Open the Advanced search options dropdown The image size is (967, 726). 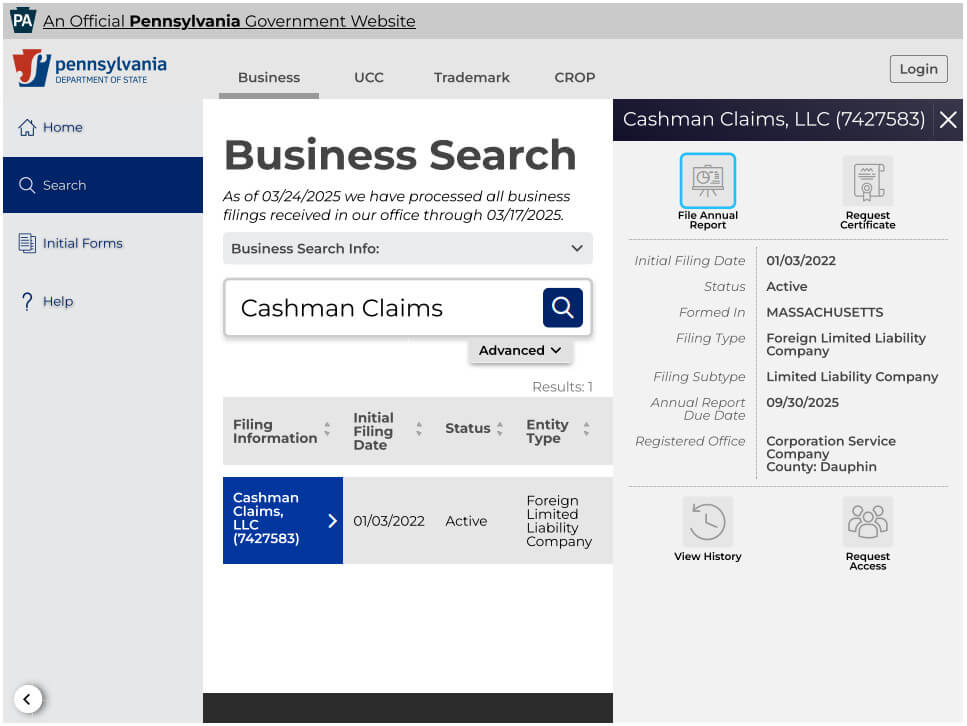tap(520, 350)
